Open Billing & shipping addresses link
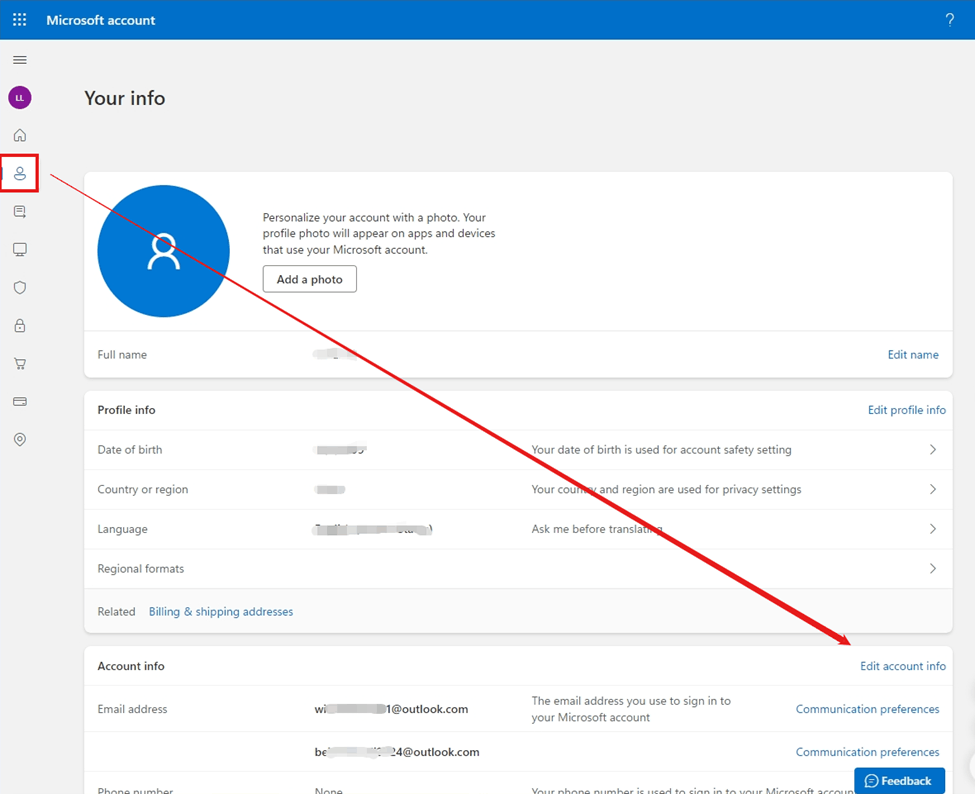Image resolution: width=975 pixels, height=794 pixels. [x=220, y=611]
